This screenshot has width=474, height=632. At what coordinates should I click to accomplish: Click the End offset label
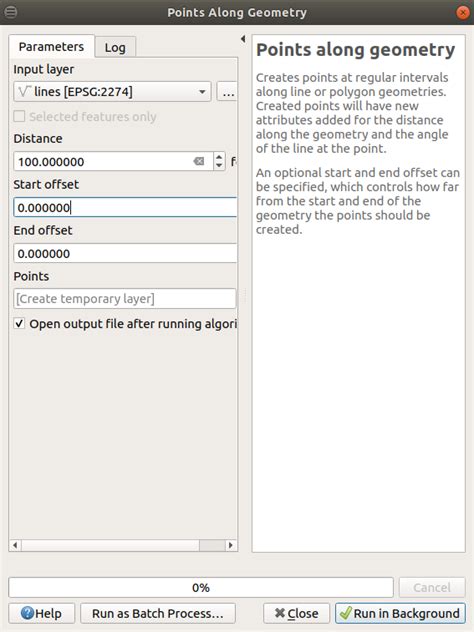click(43, 231)
